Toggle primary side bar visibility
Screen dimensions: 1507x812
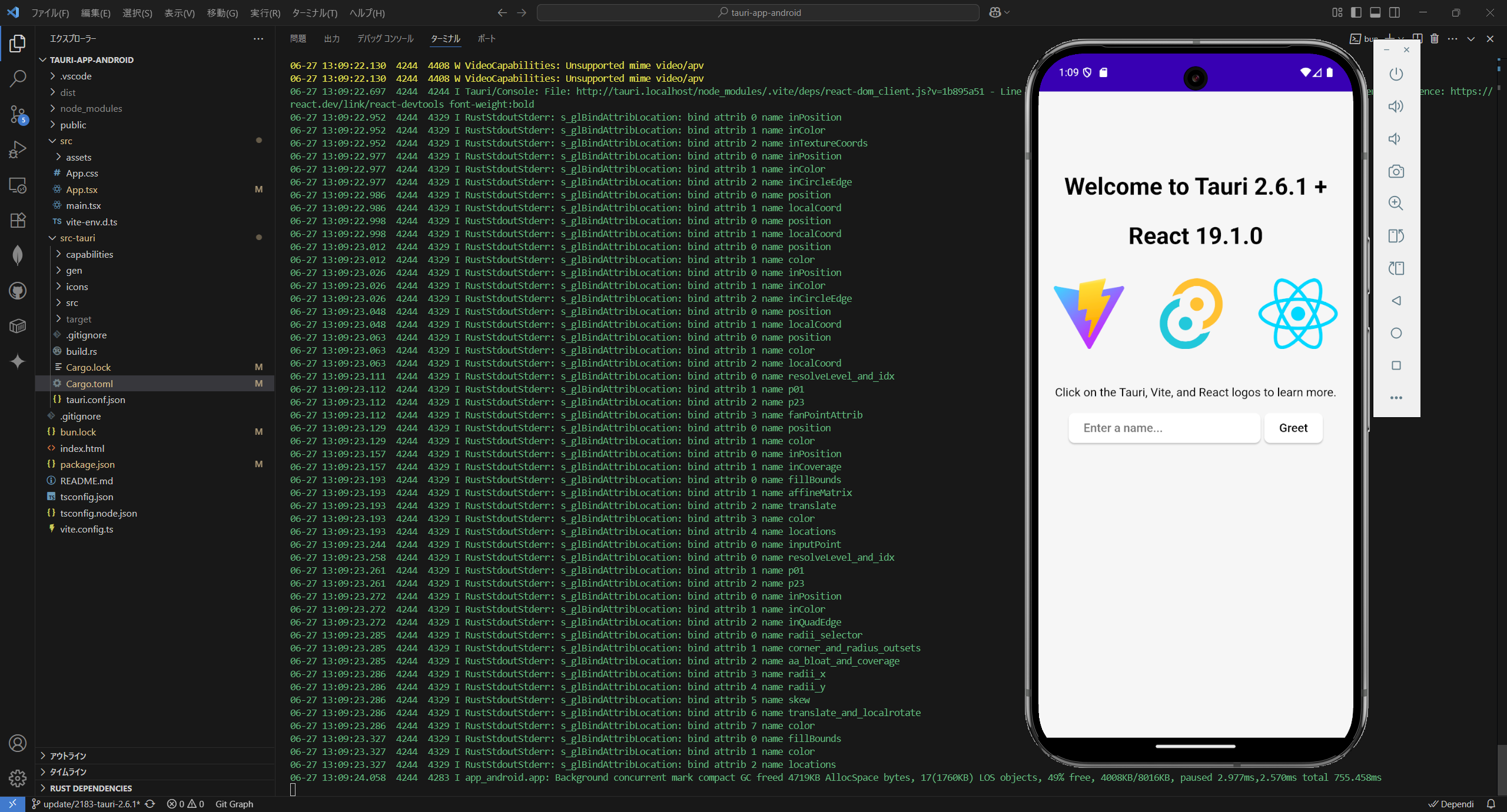point(1356,12)
